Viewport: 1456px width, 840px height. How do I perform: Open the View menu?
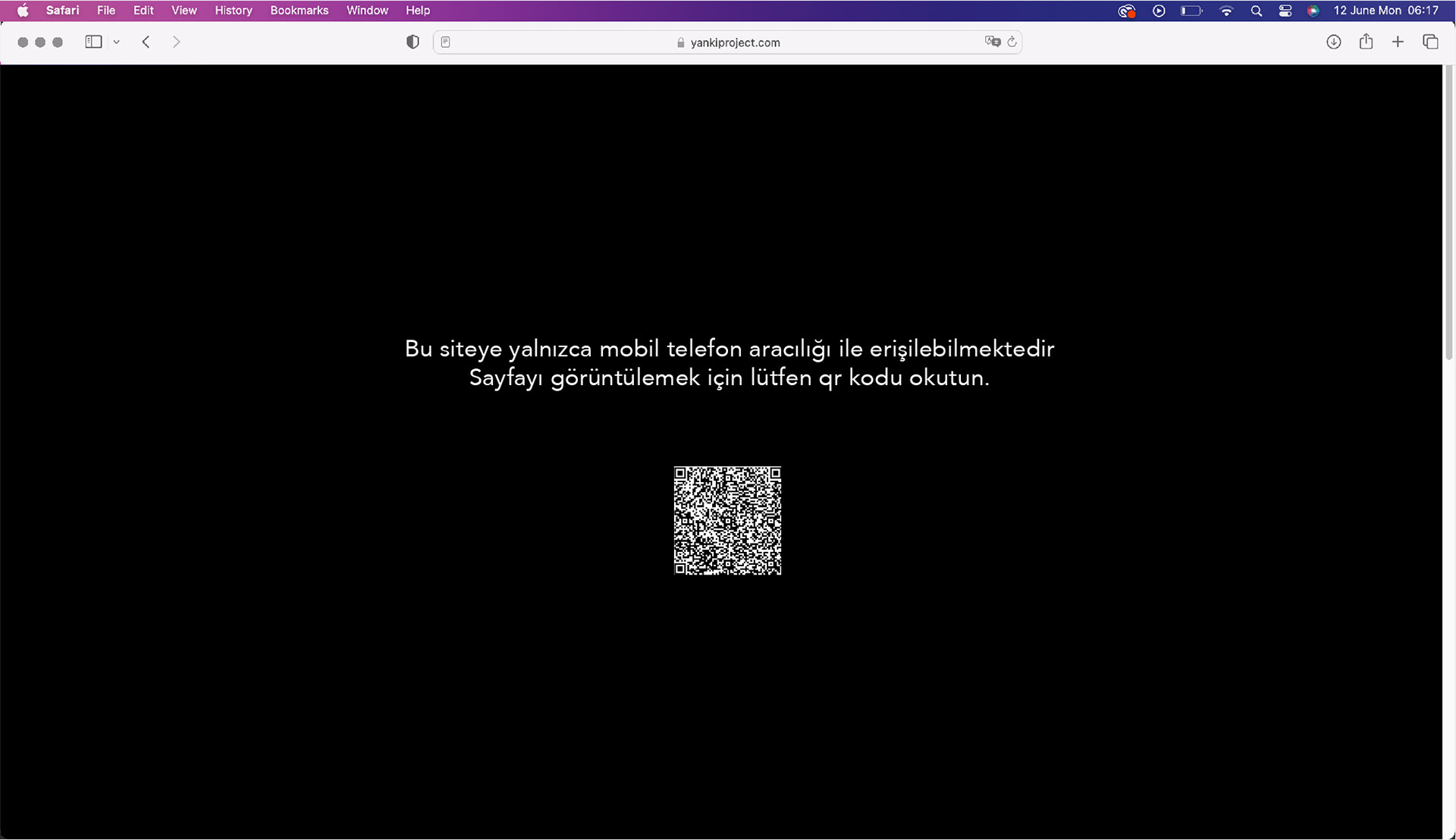[184, 11]
